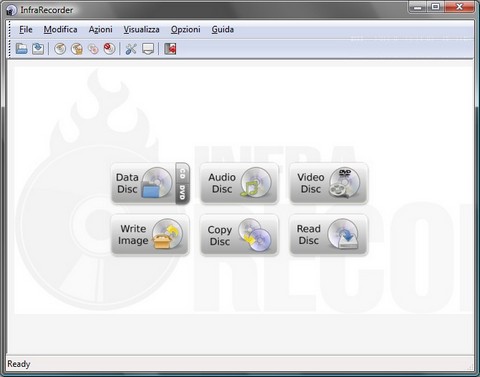Start a new Data Disc project
The height and width of the screenshot is (377, 480).
tap(143, 183)
